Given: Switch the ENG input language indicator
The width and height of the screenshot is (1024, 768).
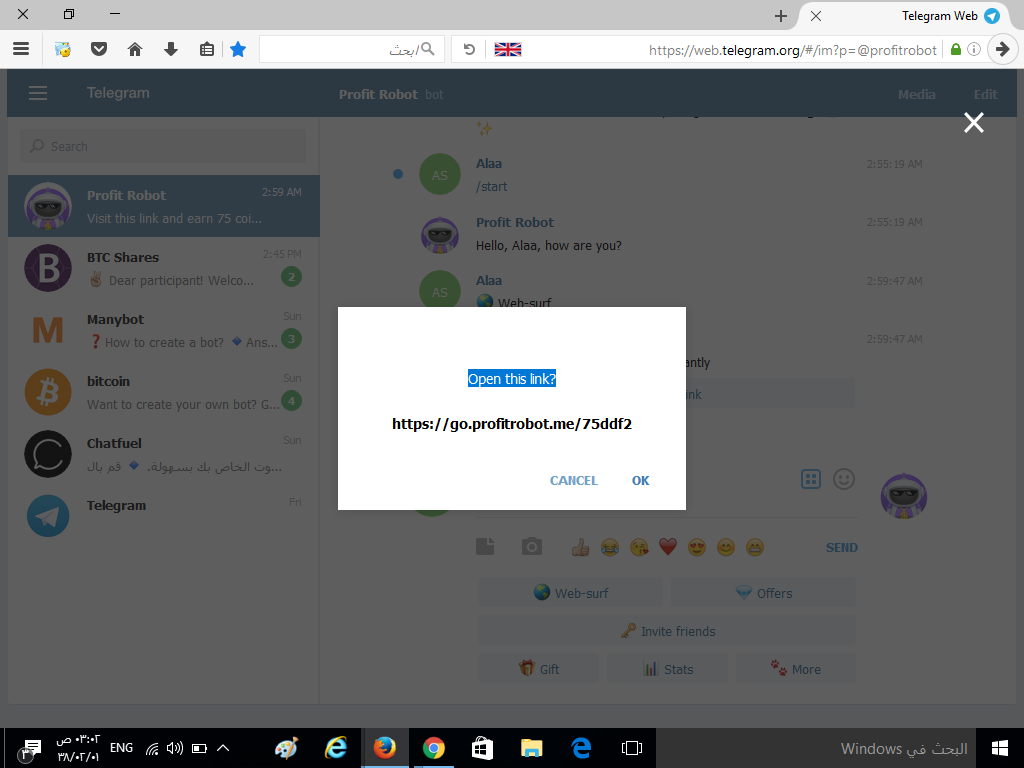Looking at the screenshot, I should tap(121, 748).
